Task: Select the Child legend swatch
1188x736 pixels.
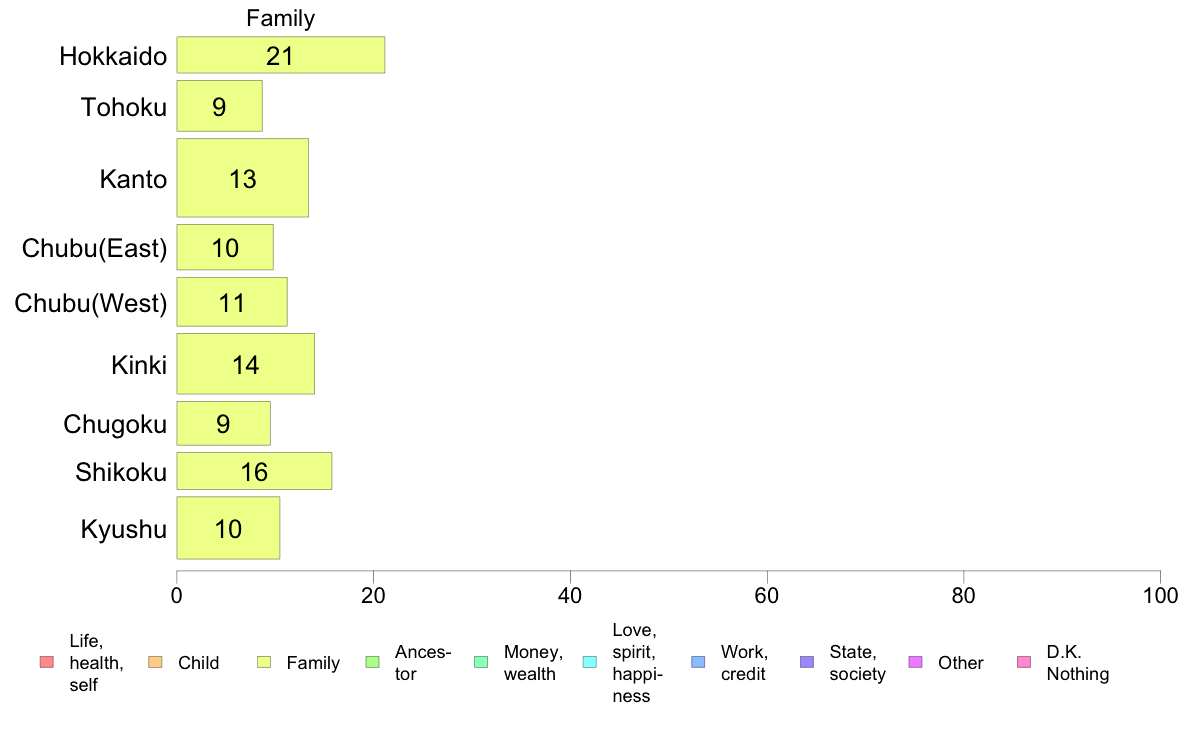Action: coord(155,662)
